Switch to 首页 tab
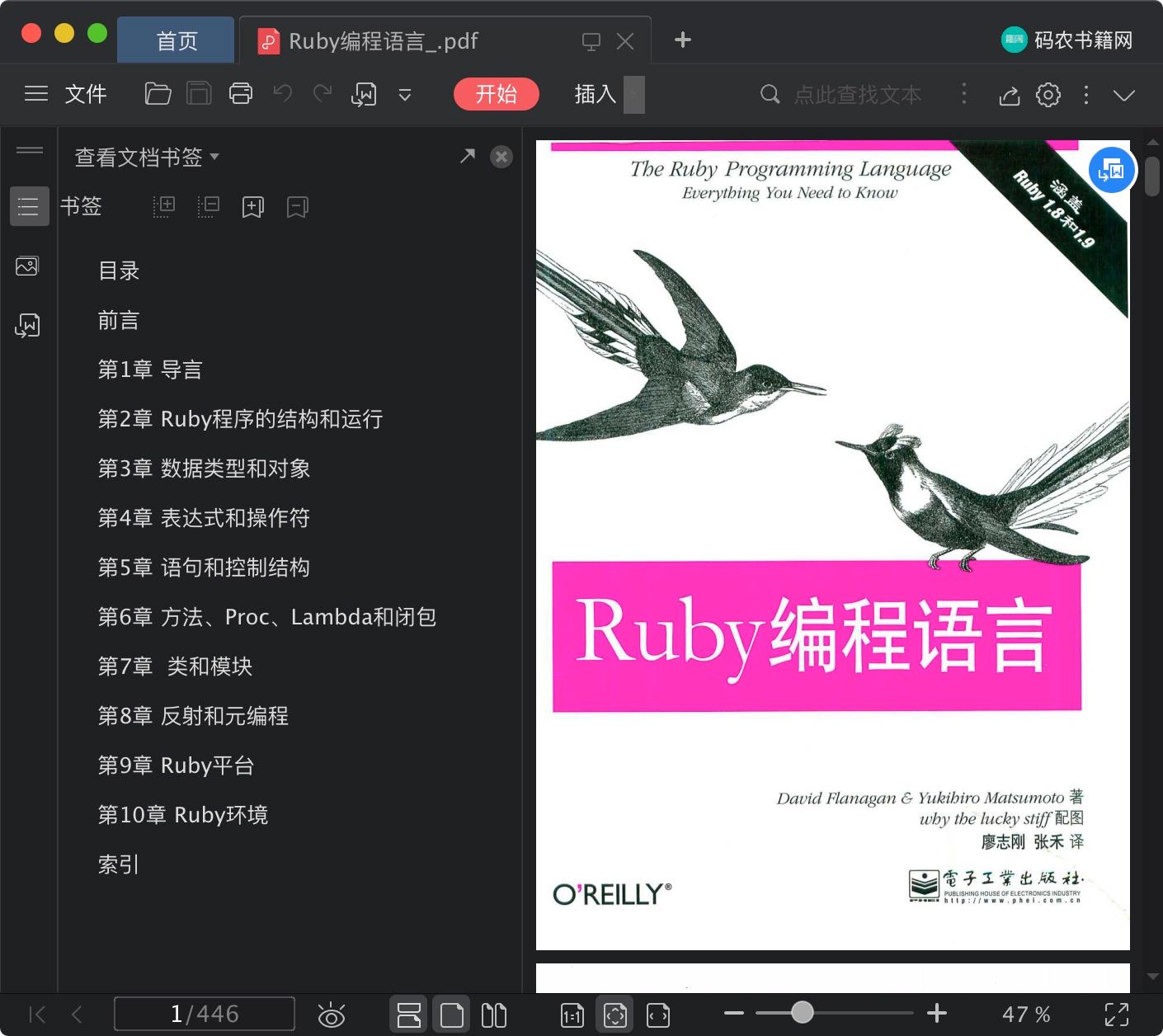The image size is (1163, 1036). pos(177,41)
